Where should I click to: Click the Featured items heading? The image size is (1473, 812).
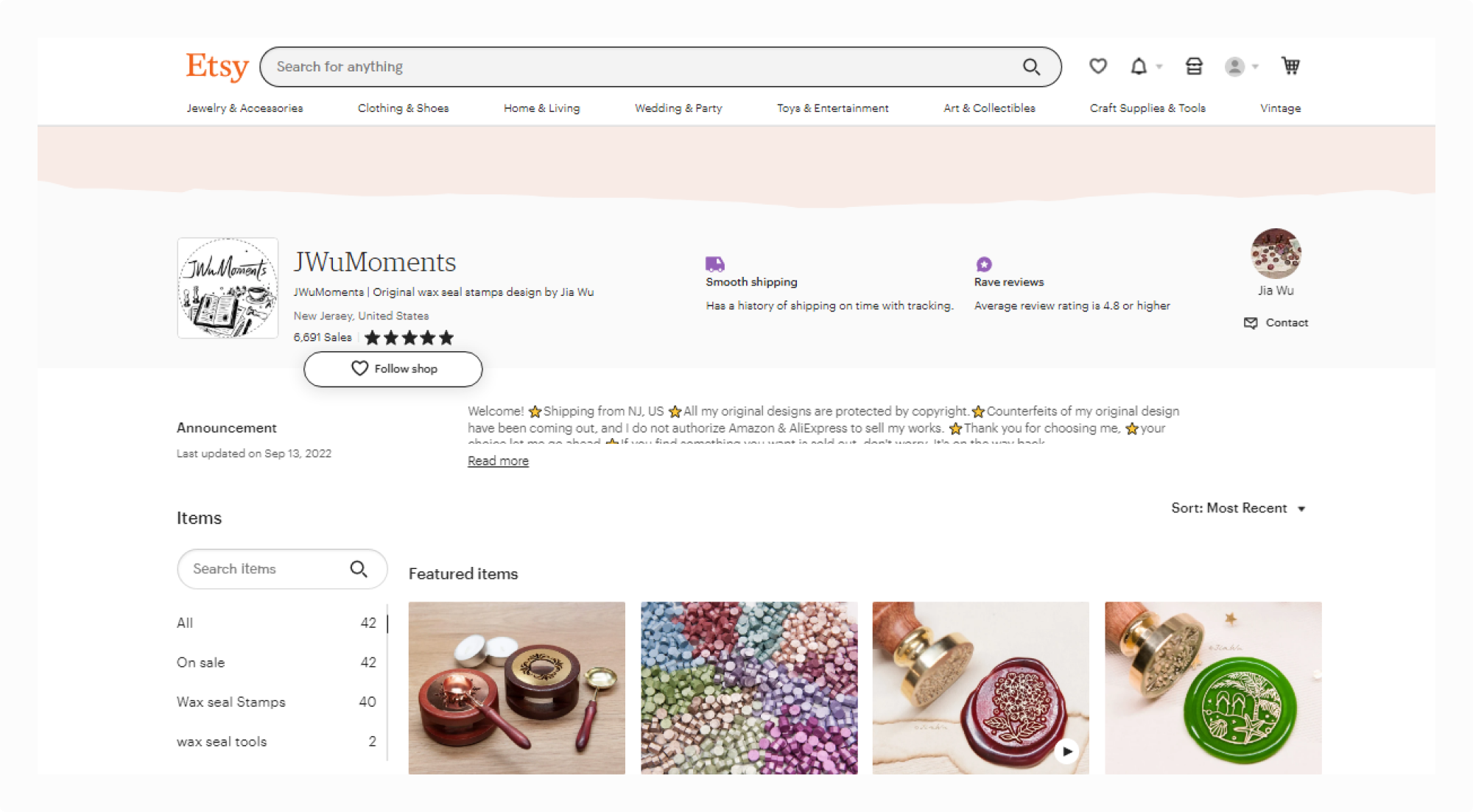point(463,573)
